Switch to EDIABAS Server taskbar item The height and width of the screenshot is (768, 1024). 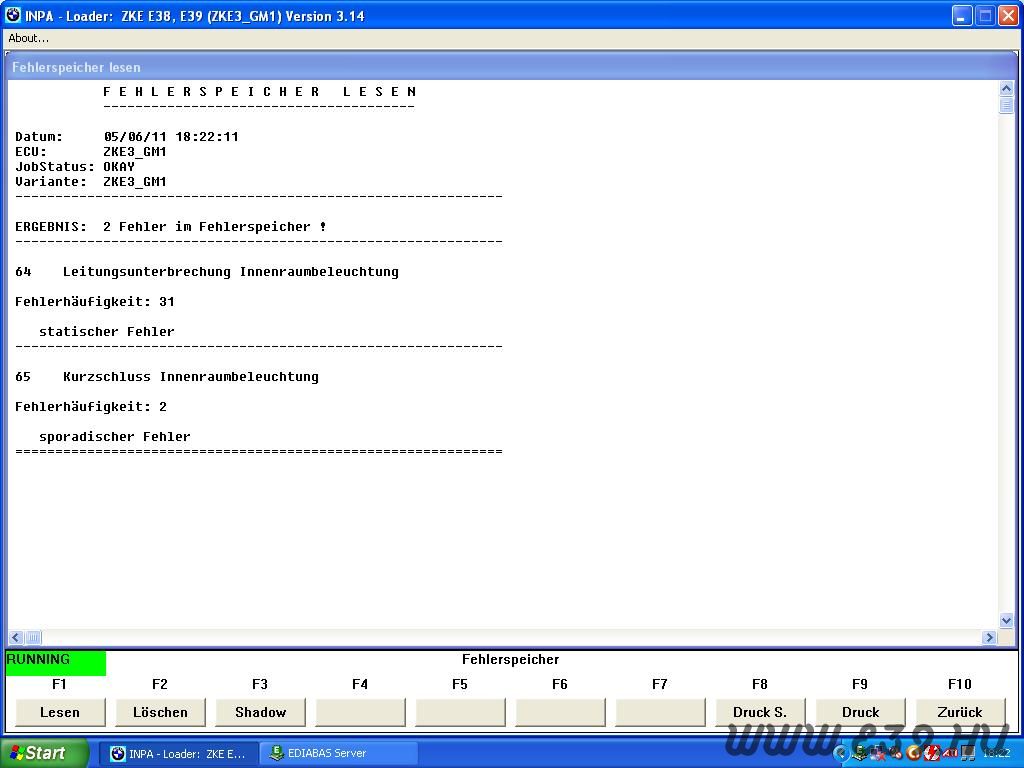338,753
